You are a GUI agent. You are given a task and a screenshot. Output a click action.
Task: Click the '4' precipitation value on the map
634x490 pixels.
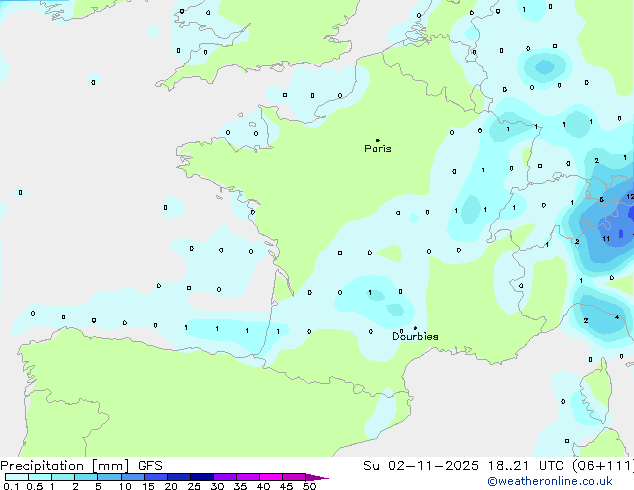click(x=617, y=317)
